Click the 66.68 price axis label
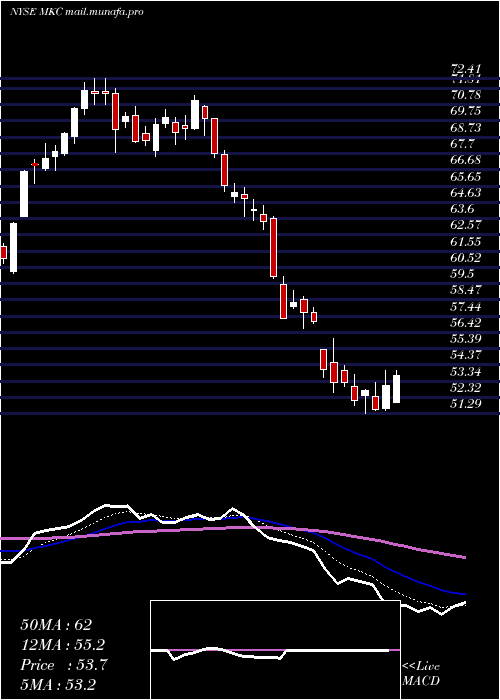Image resolution: width=500 pixels, height=700 pixels. [466, 160]
